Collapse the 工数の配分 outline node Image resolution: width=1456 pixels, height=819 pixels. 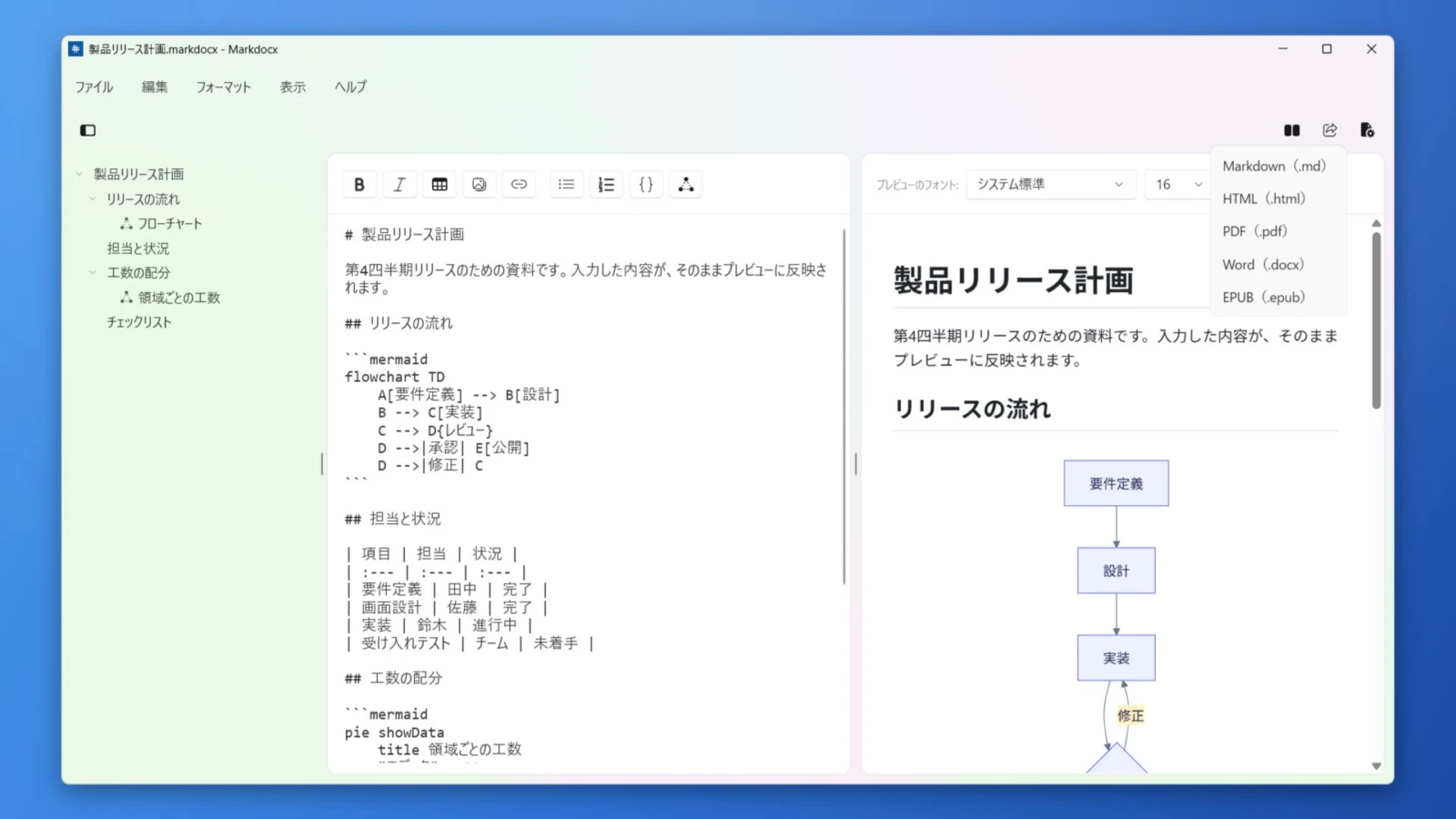(93, 272)
